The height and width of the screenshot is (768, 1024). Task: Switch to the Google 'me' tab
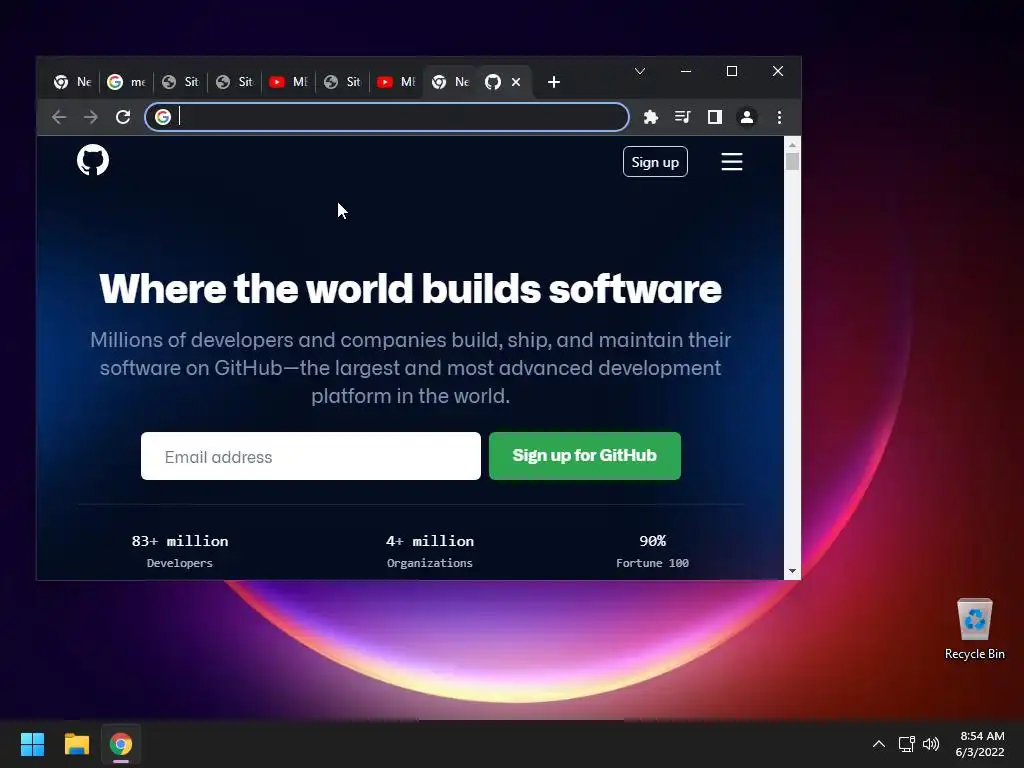(x=126, y=82)
